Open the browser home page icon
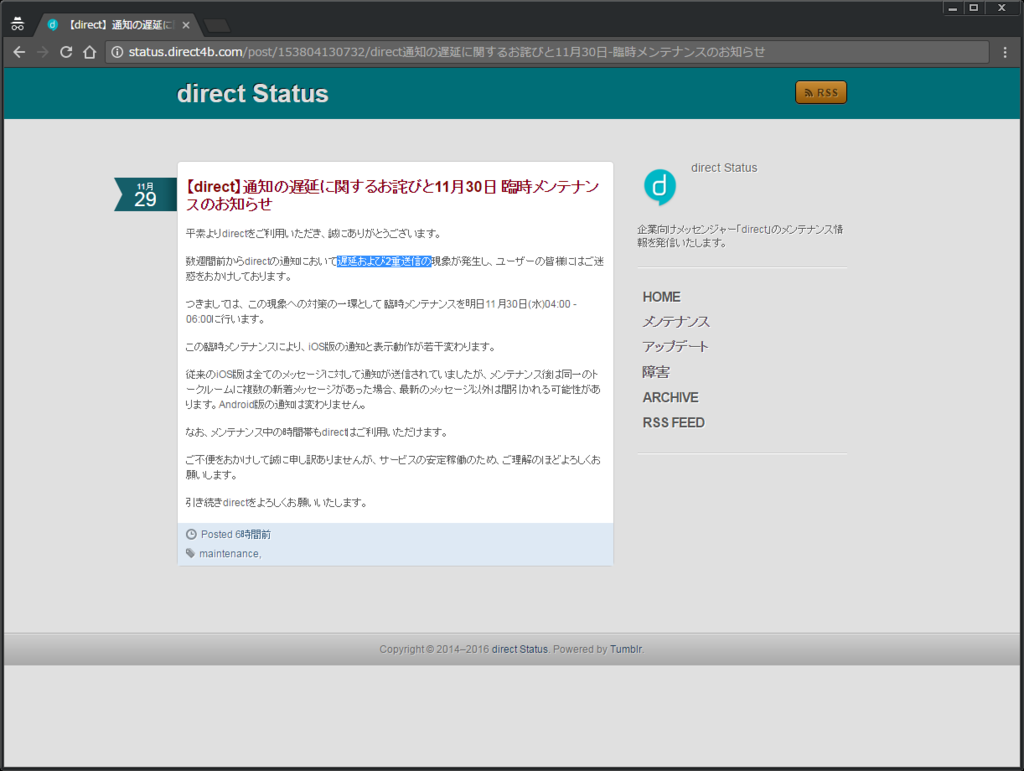1024x771 pixels. pos(89,52)
